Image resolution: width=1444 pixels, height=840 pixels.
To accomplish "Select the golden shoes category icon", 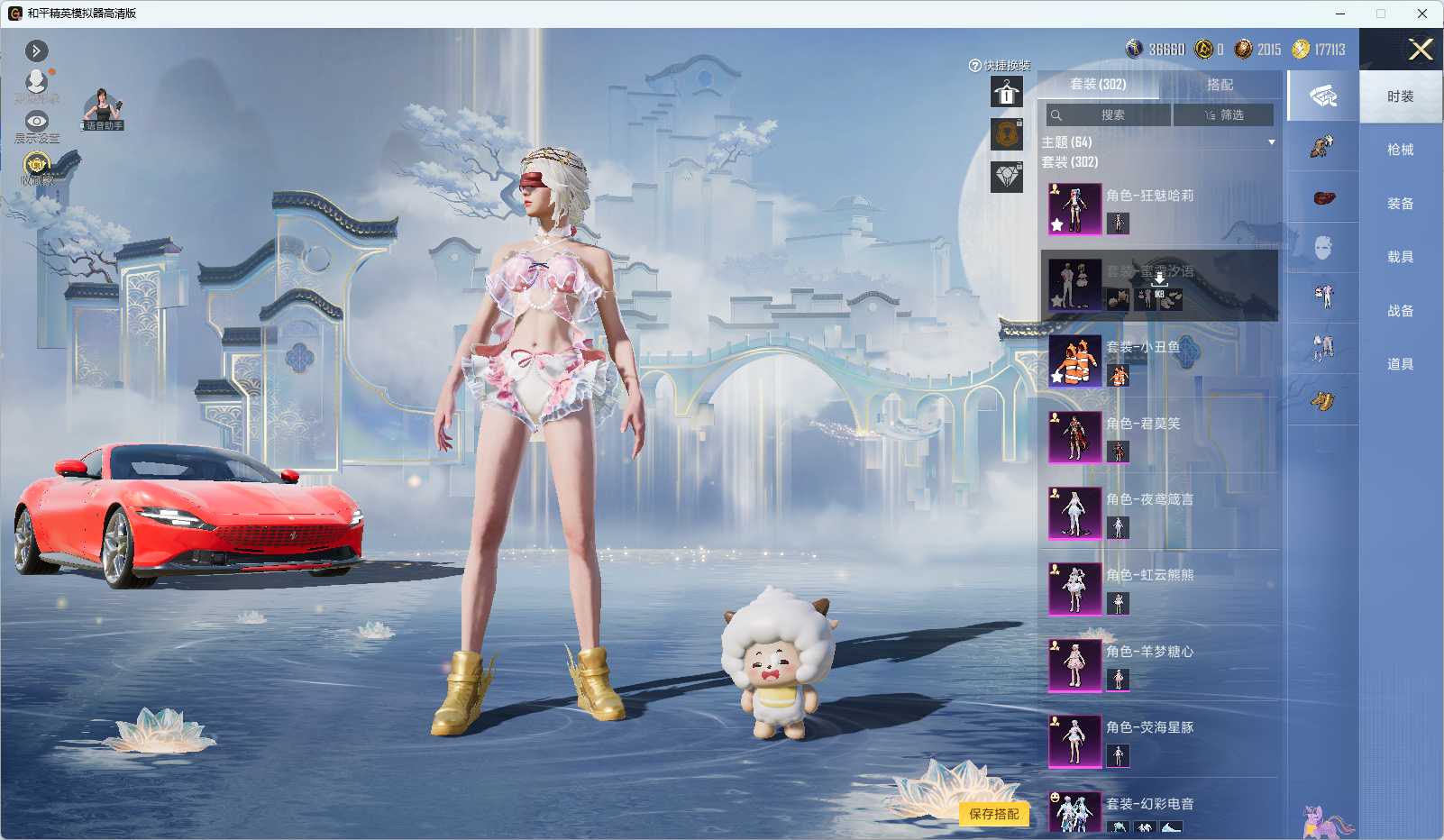I will (x=1322, y=400).
